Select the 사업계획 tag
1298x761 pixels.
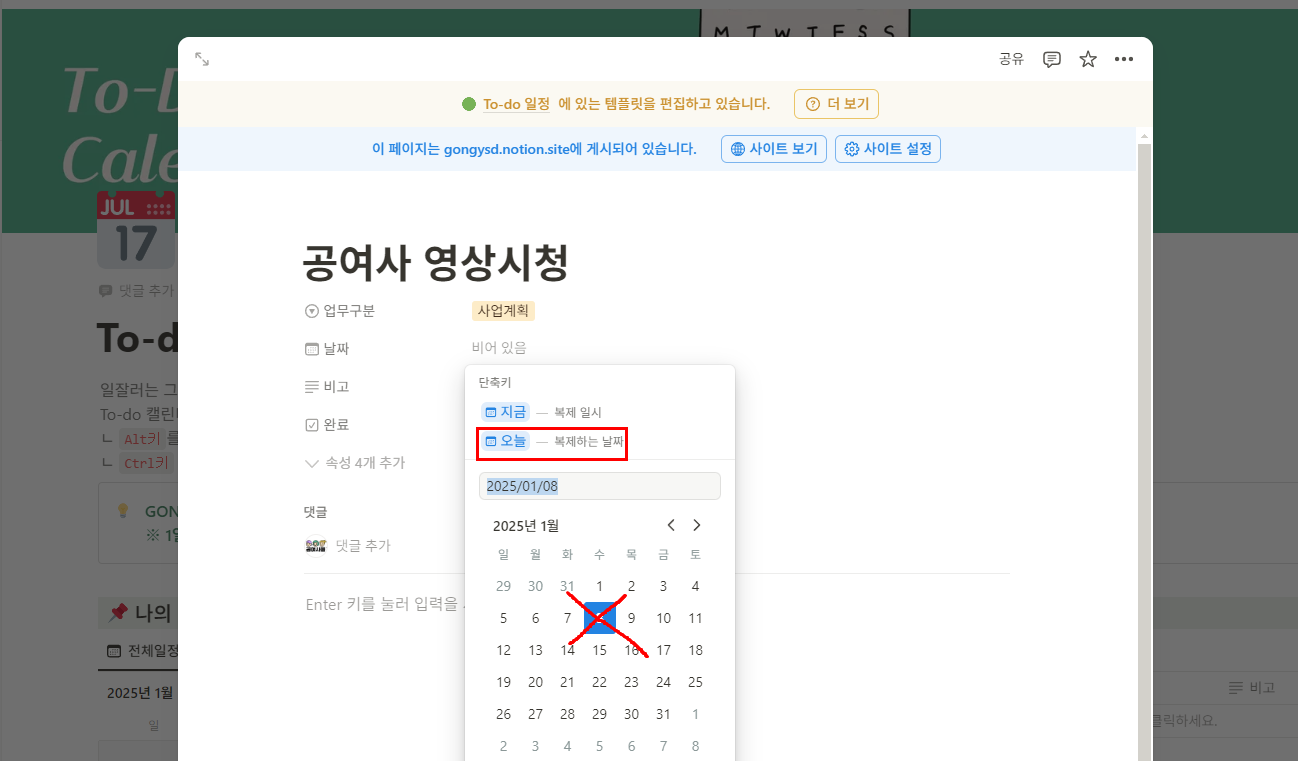pyautogui.click(x=503, y=311)
